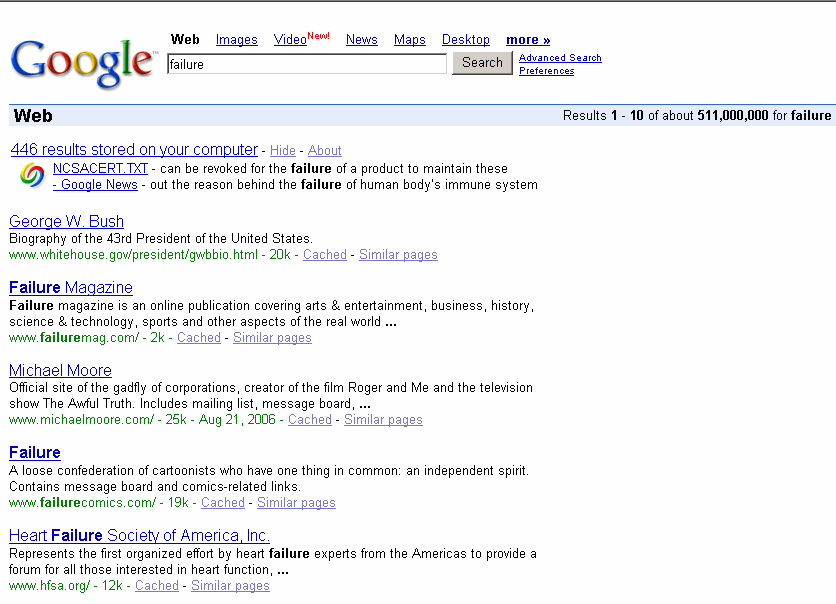
Task: Click the Aug 21, 2006 date text
Action: pos(237,420)
